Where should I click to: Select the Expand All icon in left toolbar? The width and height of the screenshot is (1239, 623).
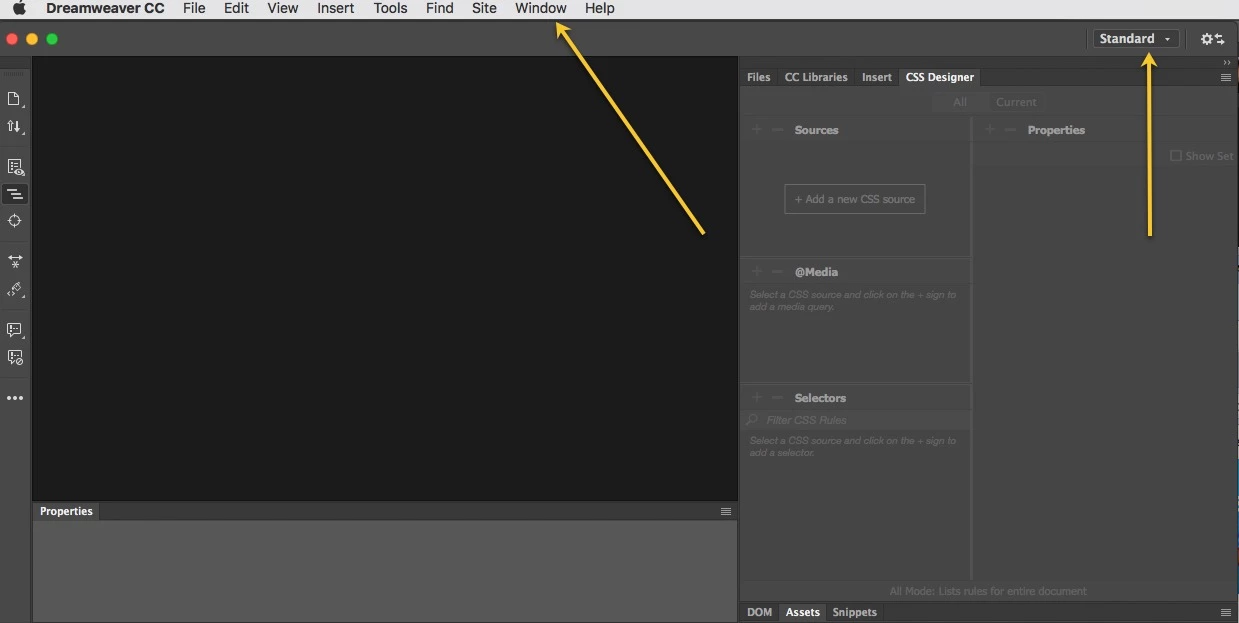click(x=15, y=260)
